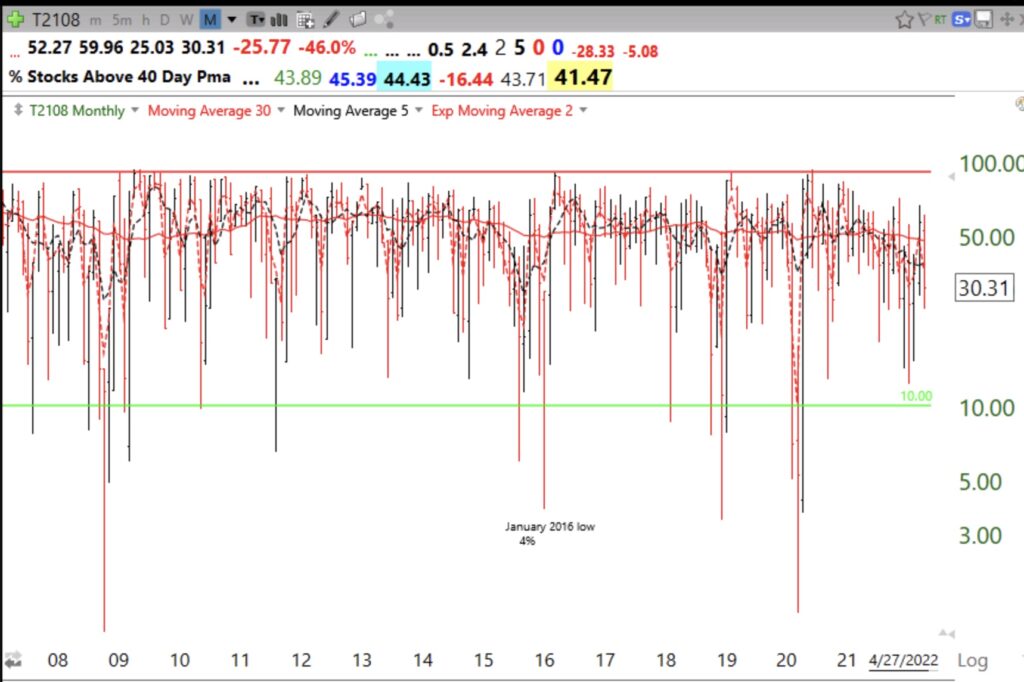
Task: Click the blue 0 value in header
Action: [x=558, y=48]
